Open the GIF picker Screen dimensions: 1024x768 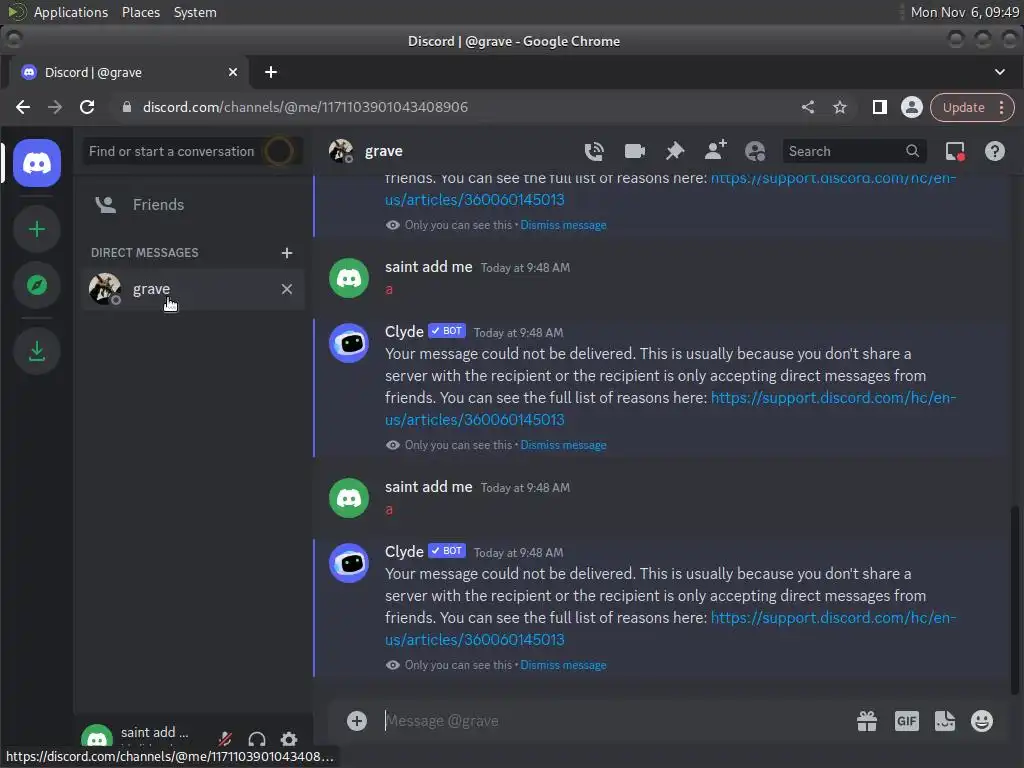coord(906,721)
